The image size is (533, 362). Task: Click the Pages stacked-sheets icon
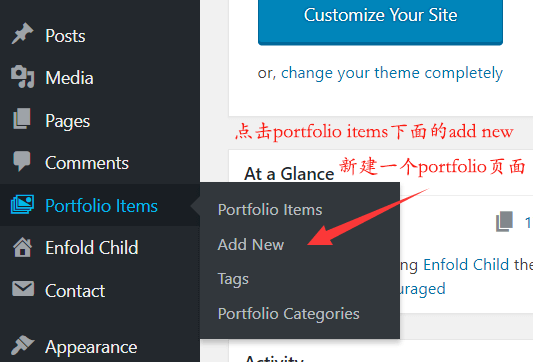(x=22, y=119)
